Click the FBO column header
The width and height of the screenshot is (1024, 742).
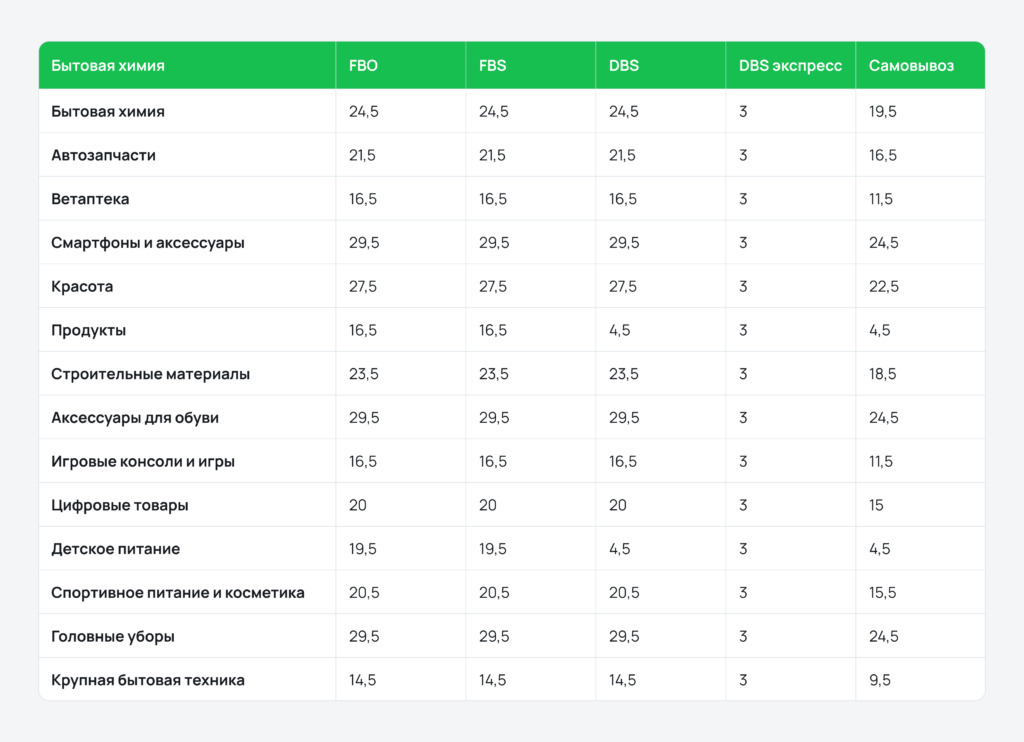coord(363,66)
